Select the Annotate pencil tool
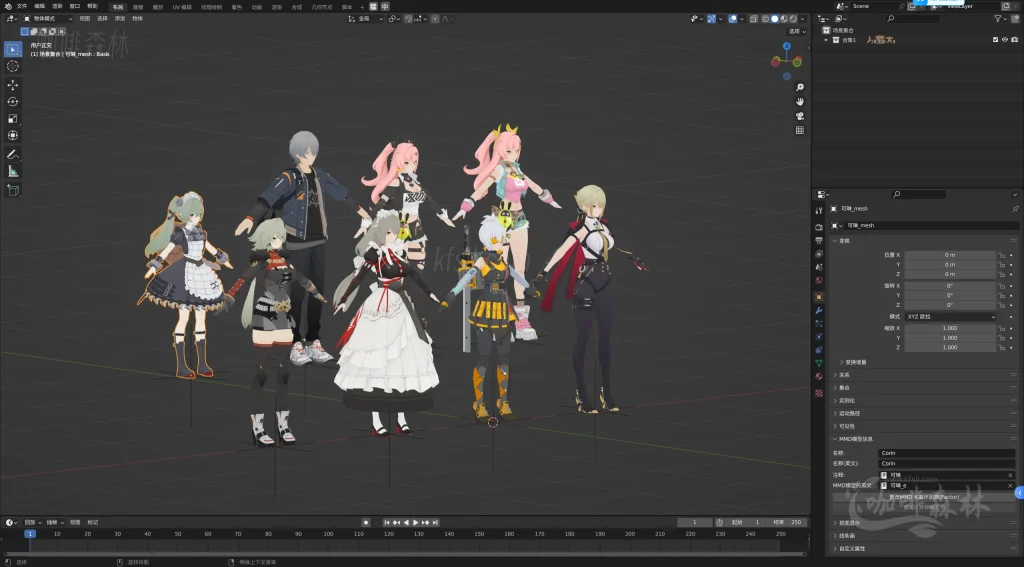 click(x=13, y=155)
